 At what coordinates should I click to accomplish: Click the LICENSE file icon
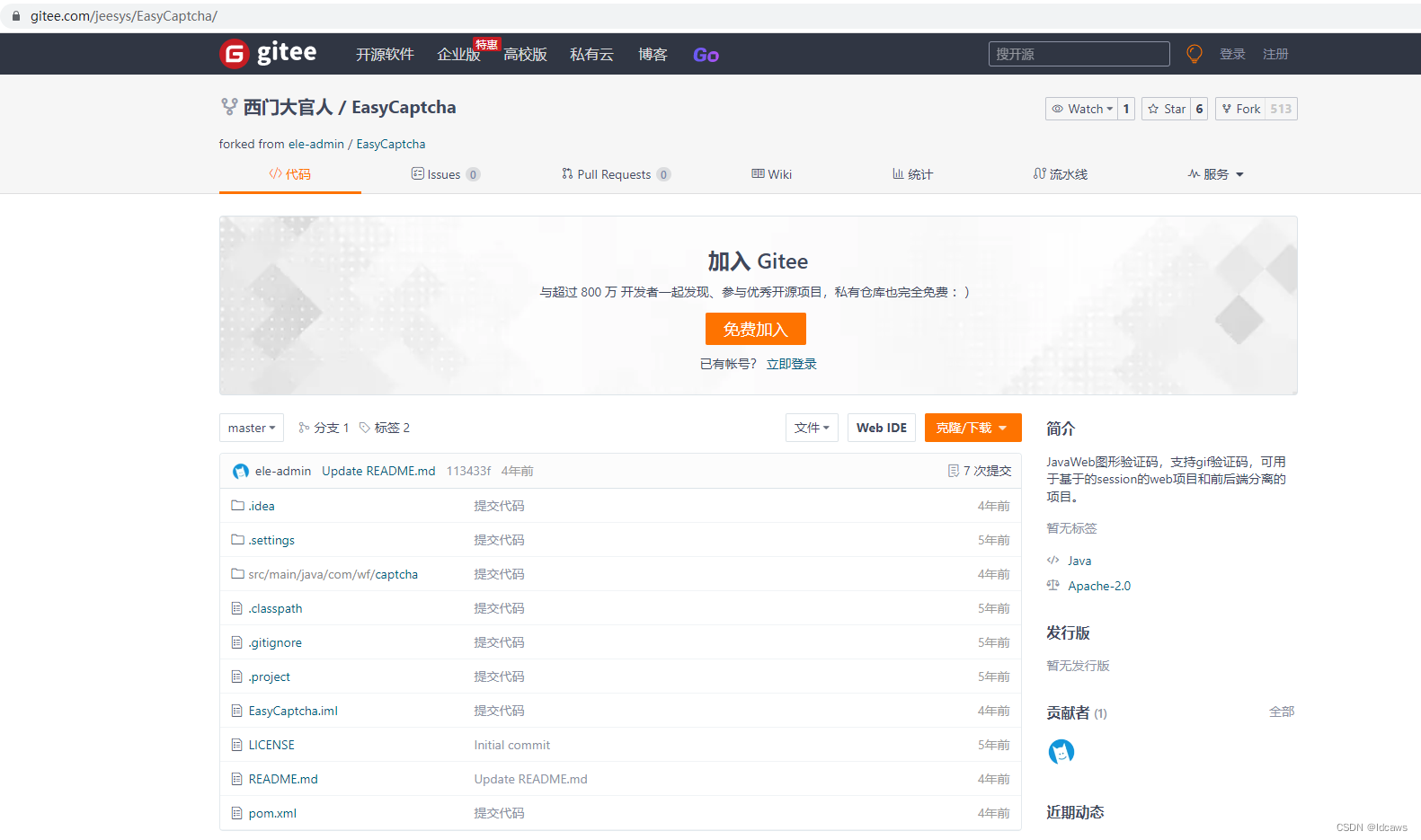coord(237,745)
